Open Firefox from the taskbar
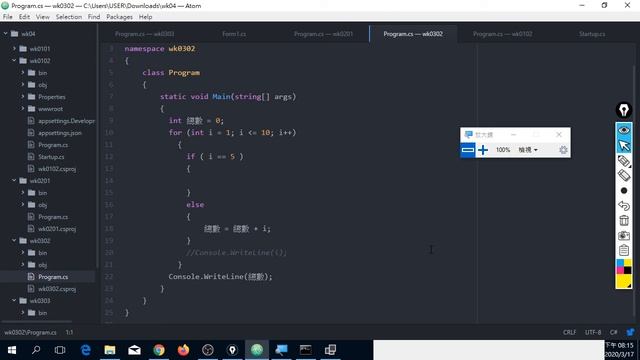This screenshot has width=640, height=360. coord(183,350)
